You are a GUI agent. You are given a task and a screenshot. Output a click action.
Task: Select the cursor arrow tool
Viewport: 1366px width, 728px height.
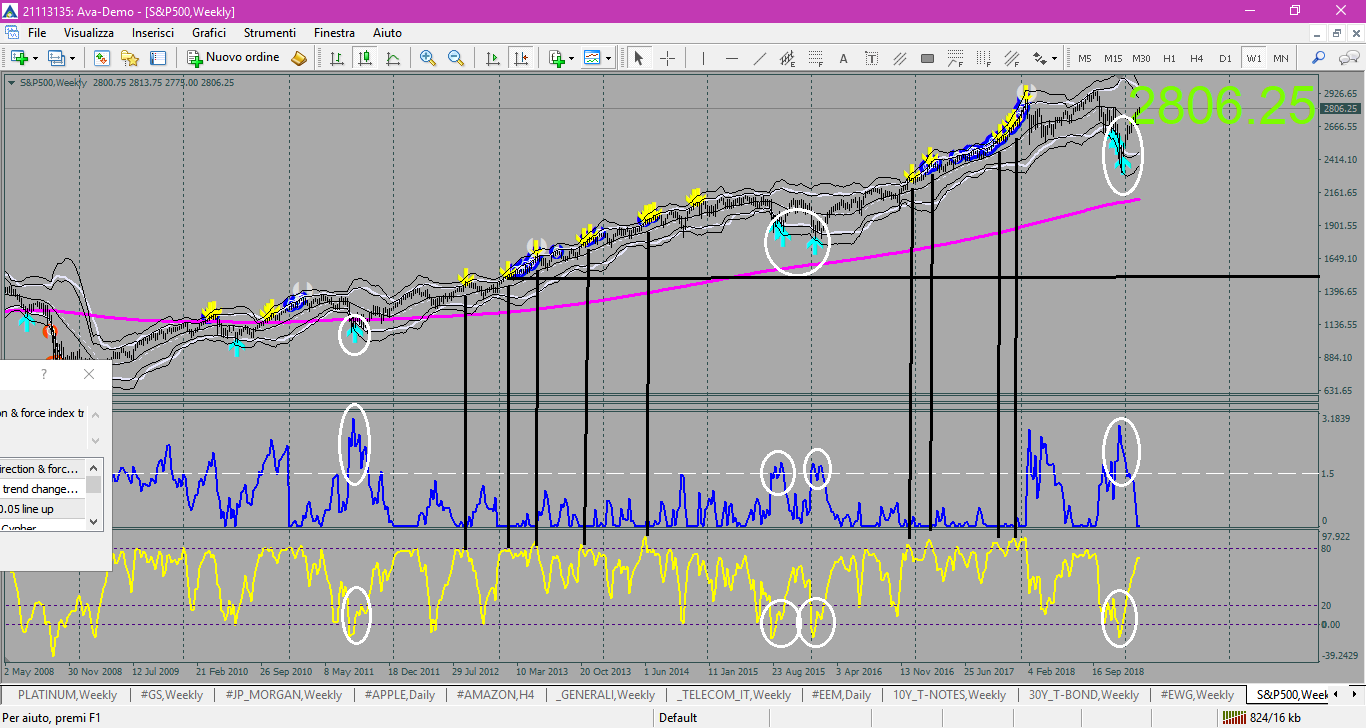(639, 58)
